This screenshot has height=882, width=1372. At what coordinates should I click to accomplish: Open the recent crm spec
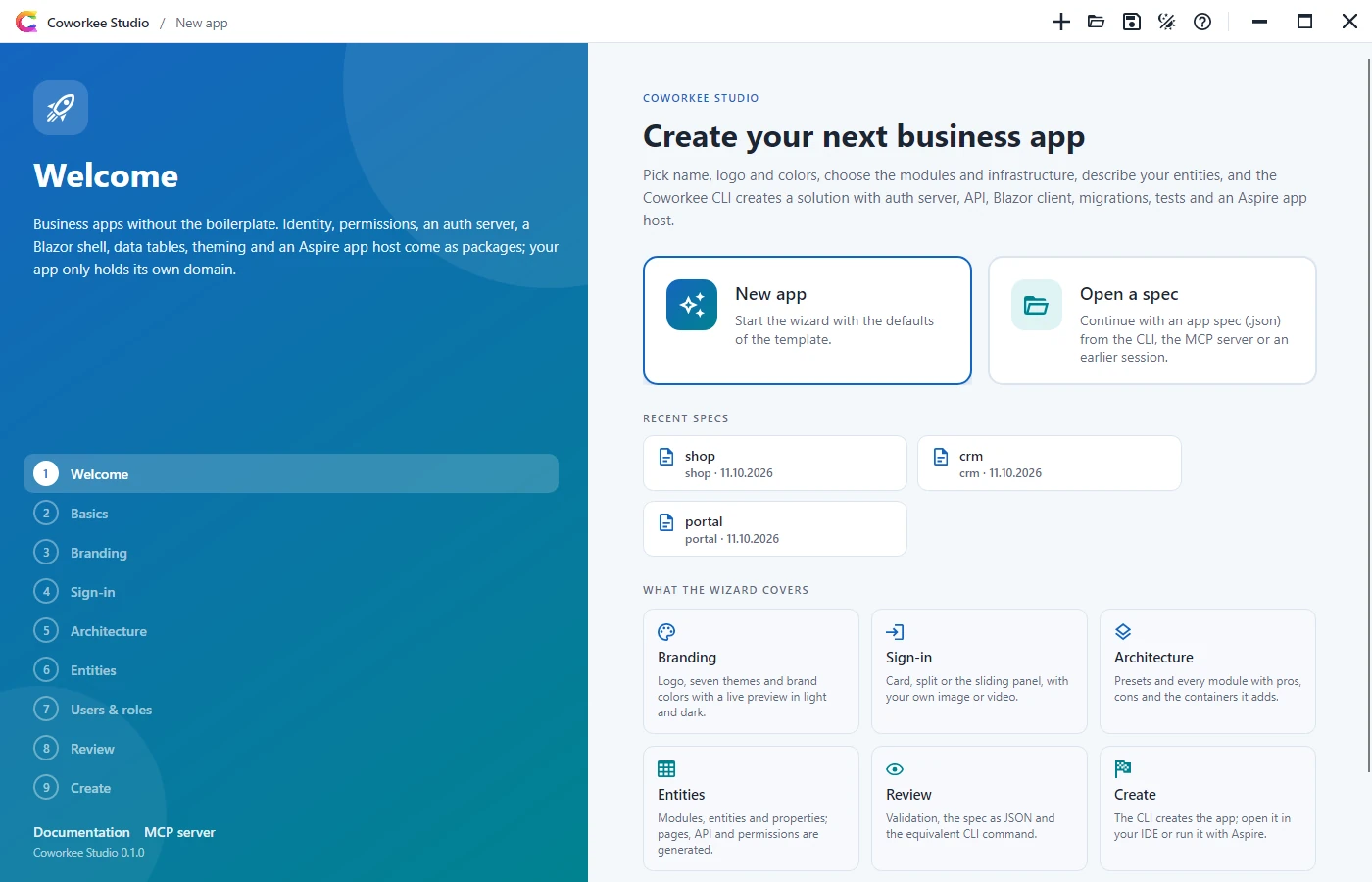[x=1050, y=464]
